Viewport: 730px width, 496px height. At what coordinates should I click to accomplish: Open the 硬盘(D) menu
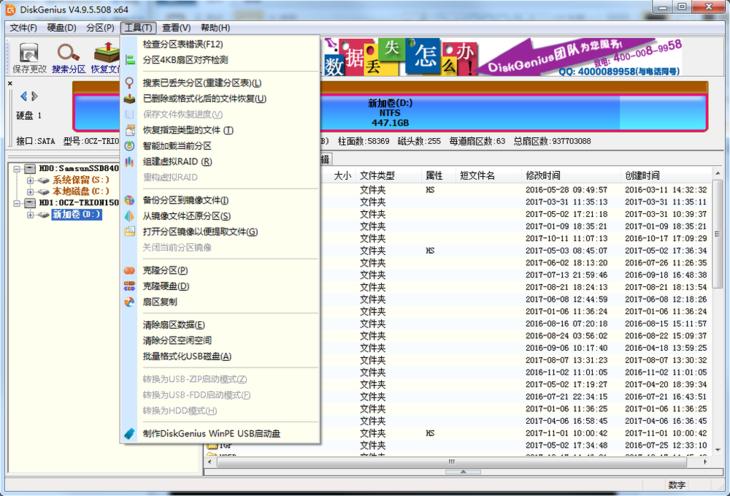pos(61,28)
